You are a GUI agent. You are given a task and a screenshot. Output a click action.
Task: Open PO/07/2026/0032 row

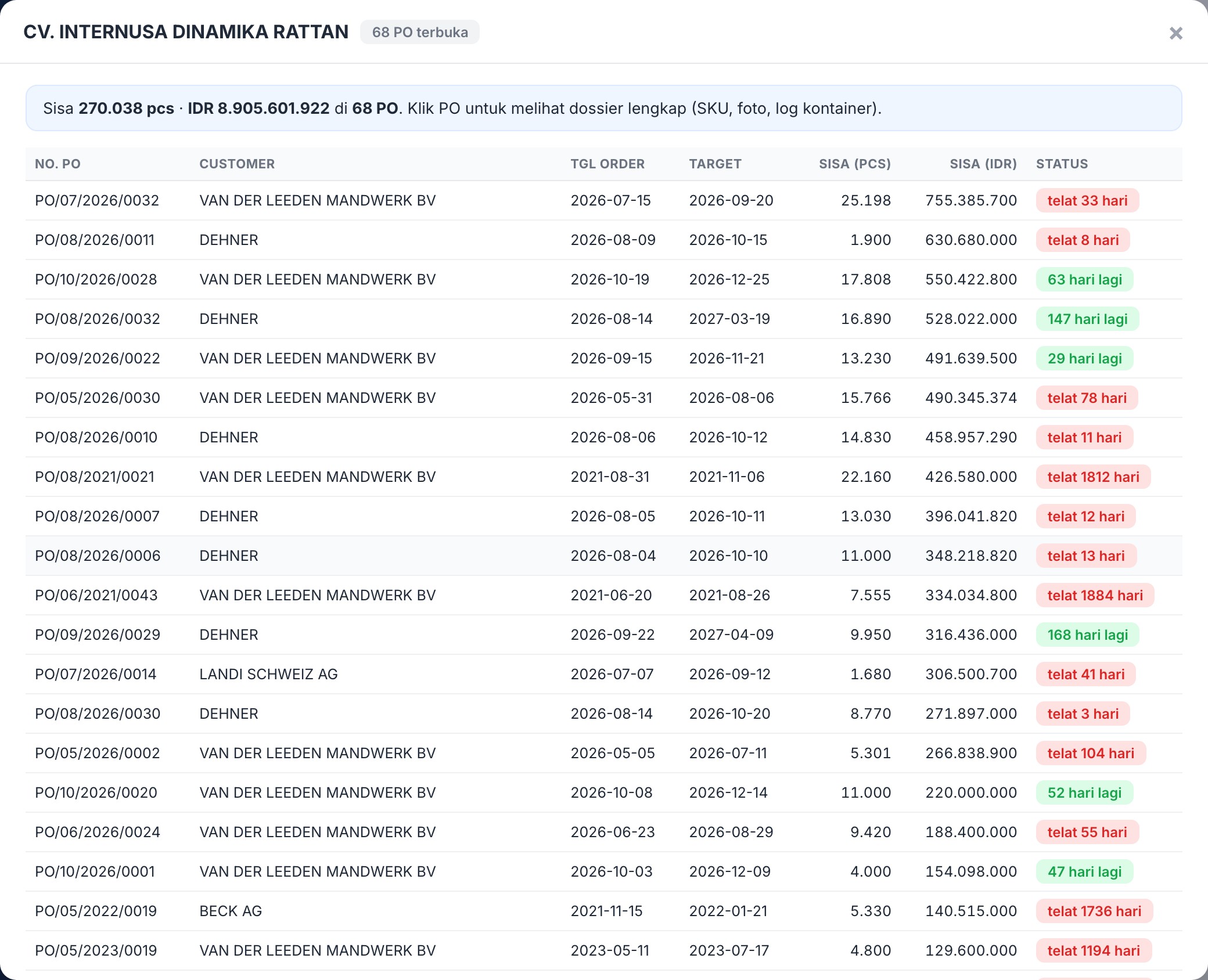[x=604, y=200]
